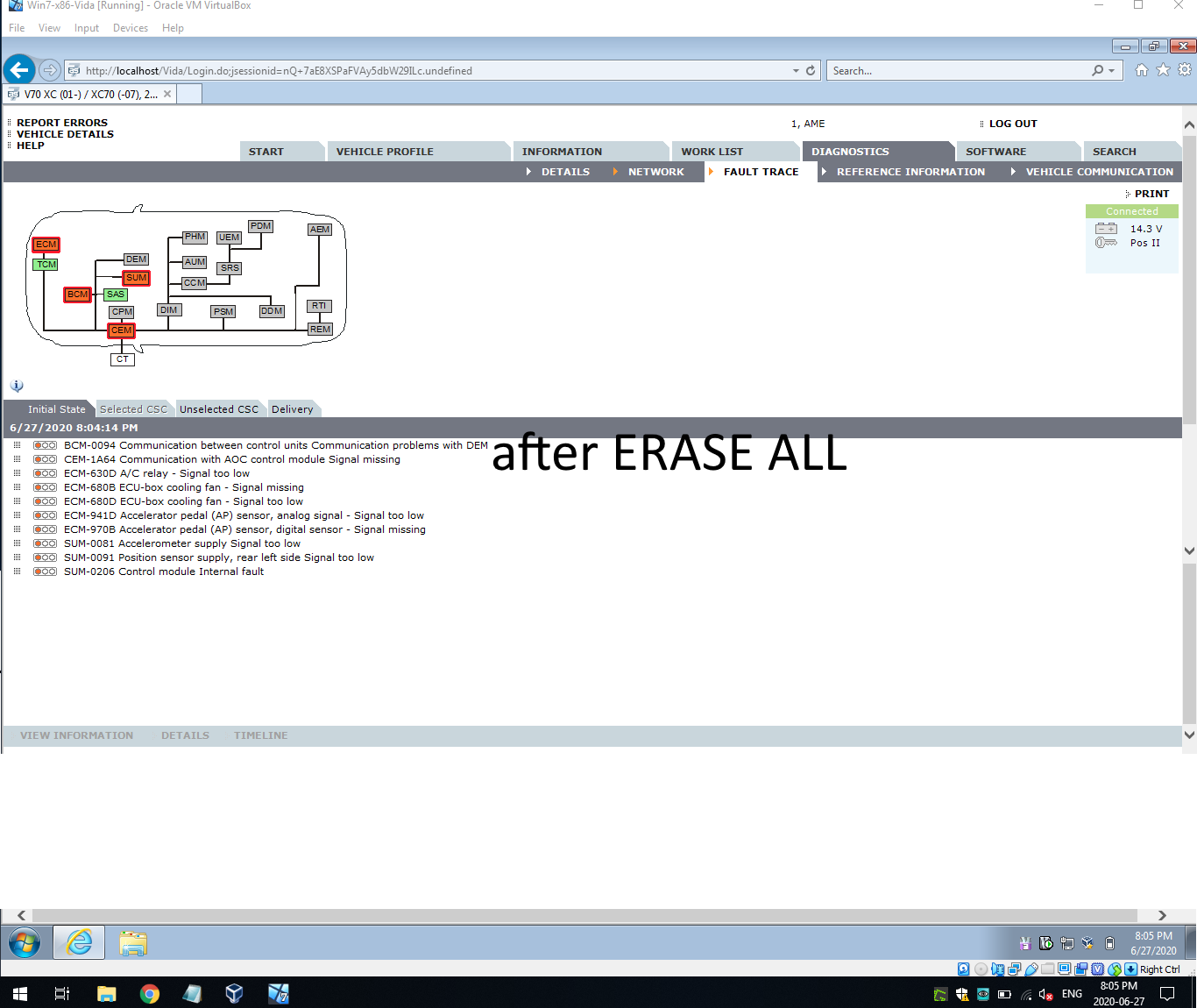Open the Selected CSC tab
This screenshot has width=1197, height=1008.
click(x=133, y=409)
